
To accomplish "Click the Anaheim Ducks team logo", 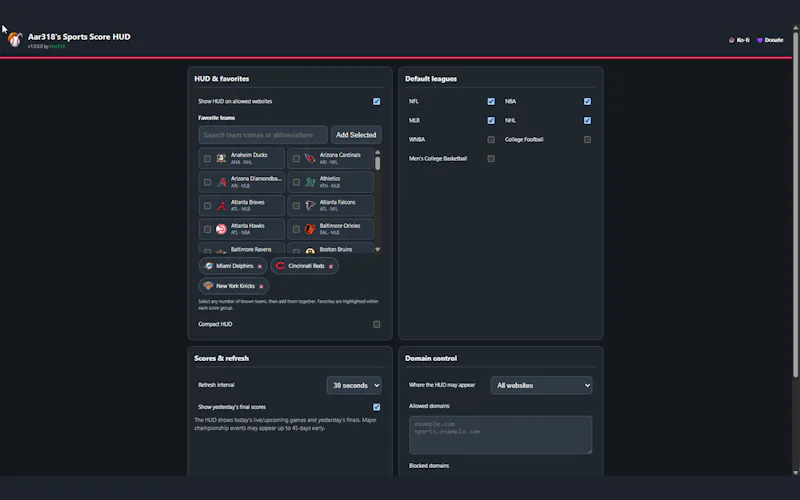I will (x=221, y=158).
